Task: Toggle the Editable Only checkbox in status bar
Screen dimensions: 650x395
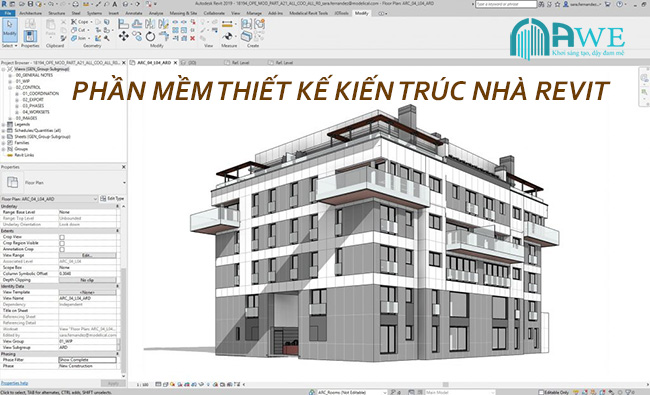Action: click(x=541, y=392)
